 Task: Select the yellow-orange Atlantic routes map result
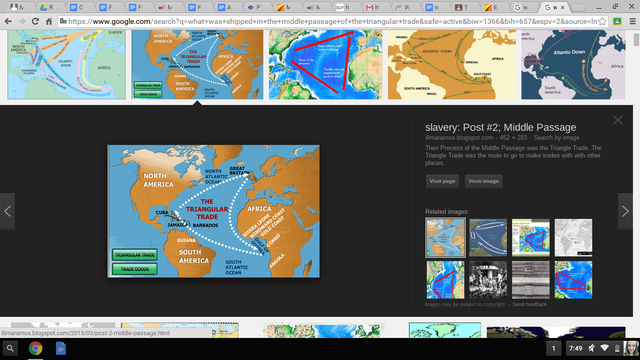451,64
